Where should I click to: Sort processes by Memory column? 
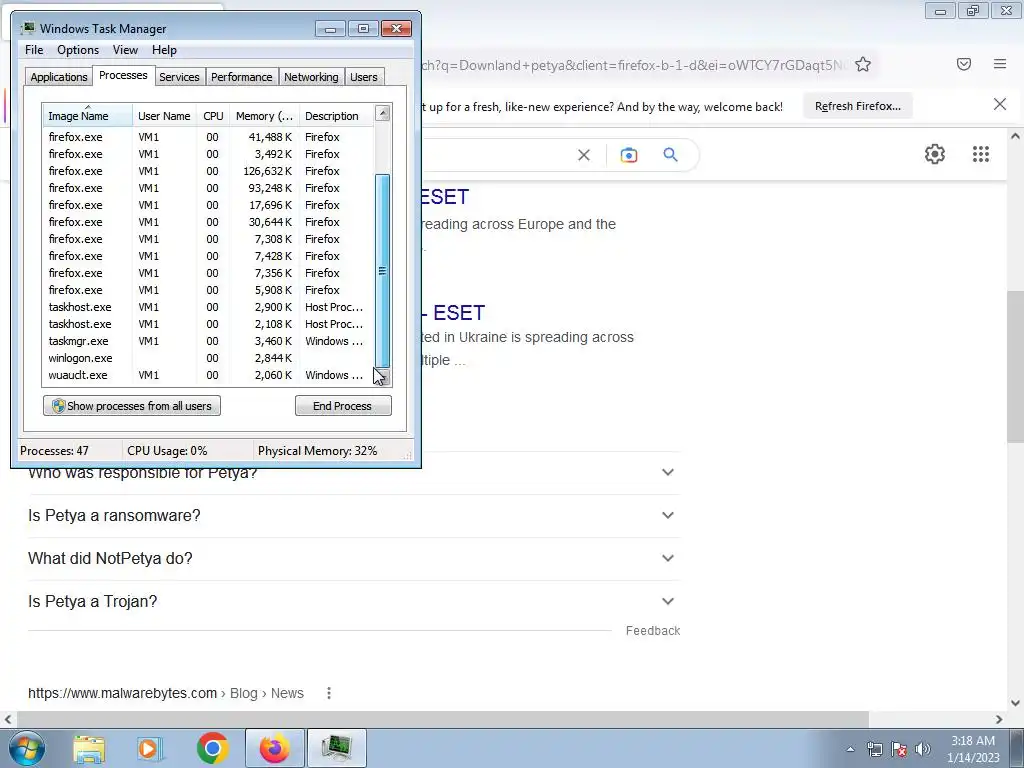(264, 116)
